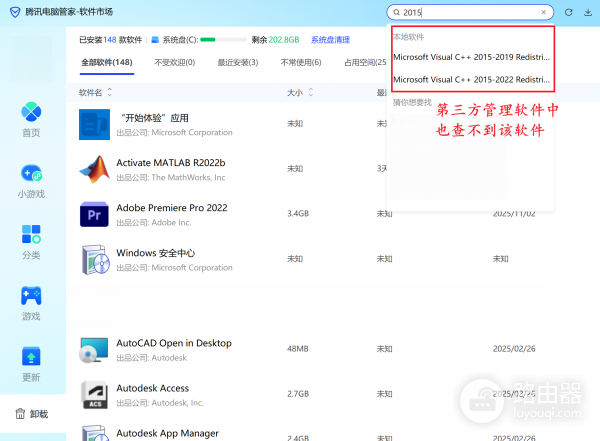Select Adobe Premiere Pro 2022 name text
Viewport: 600px width, 441px height.
tap(172, 208)
